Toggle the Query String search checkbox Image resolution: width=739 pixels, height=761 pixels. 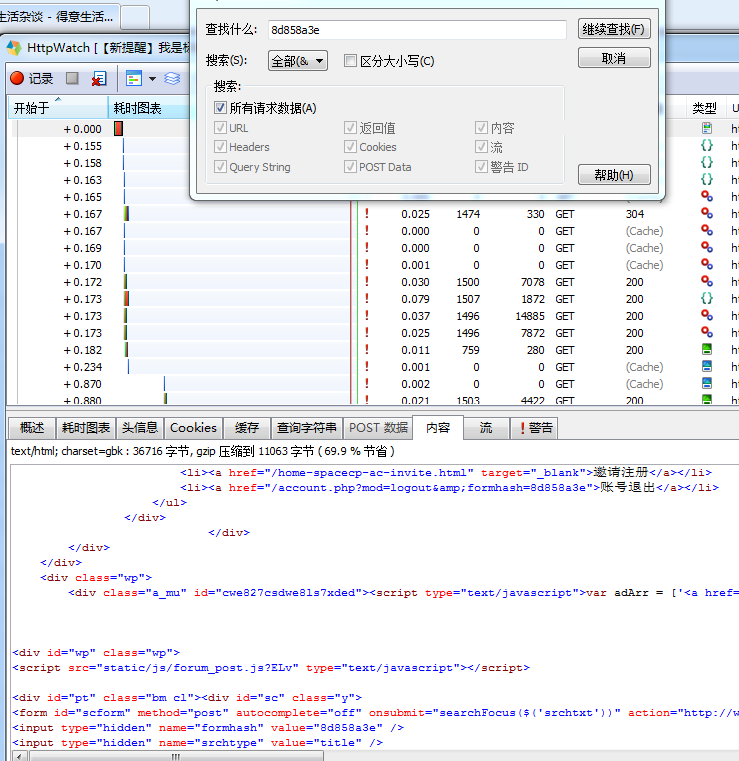[x=220, y=167]
